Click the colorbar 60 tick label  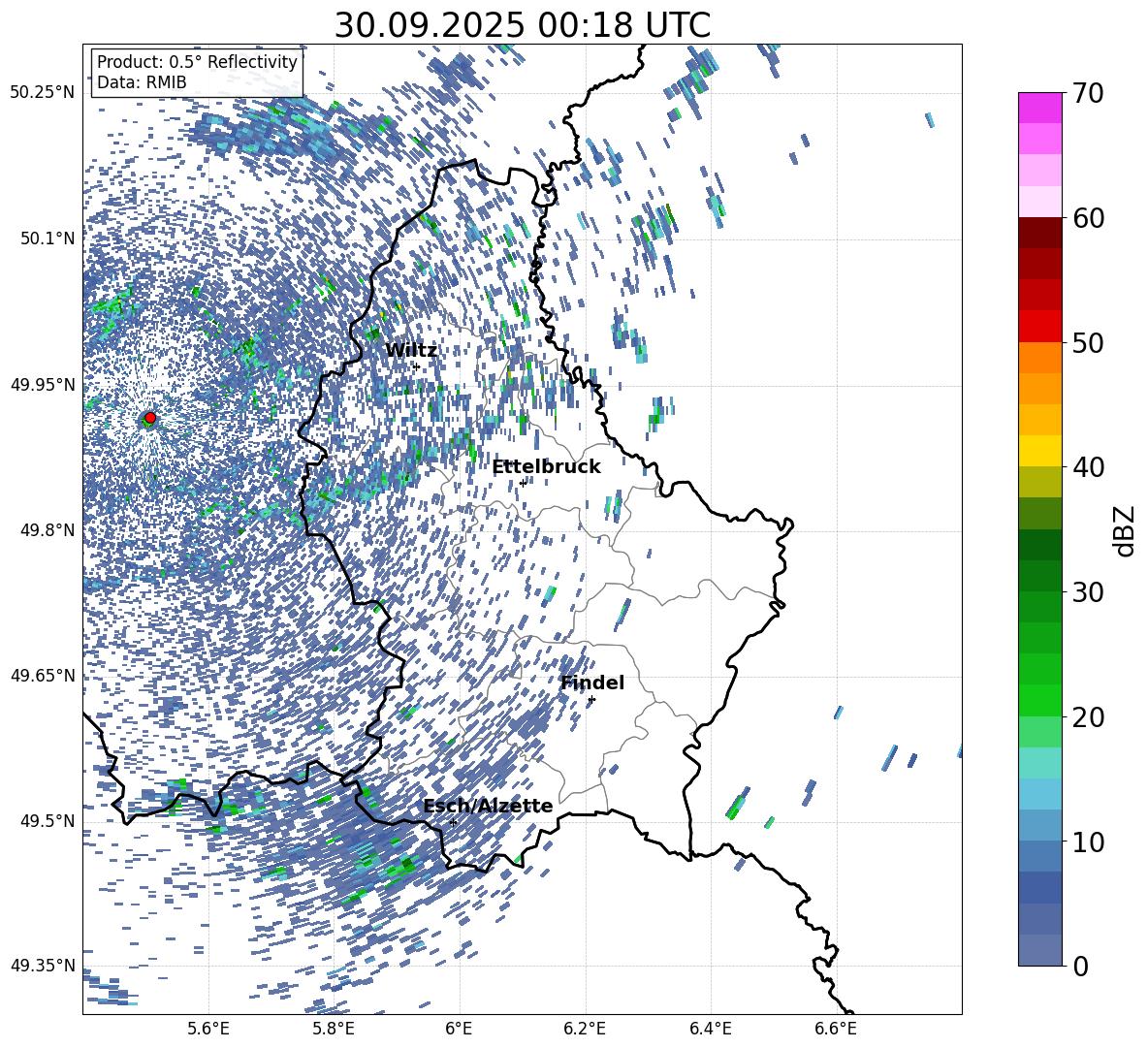tap(1088, 218)
